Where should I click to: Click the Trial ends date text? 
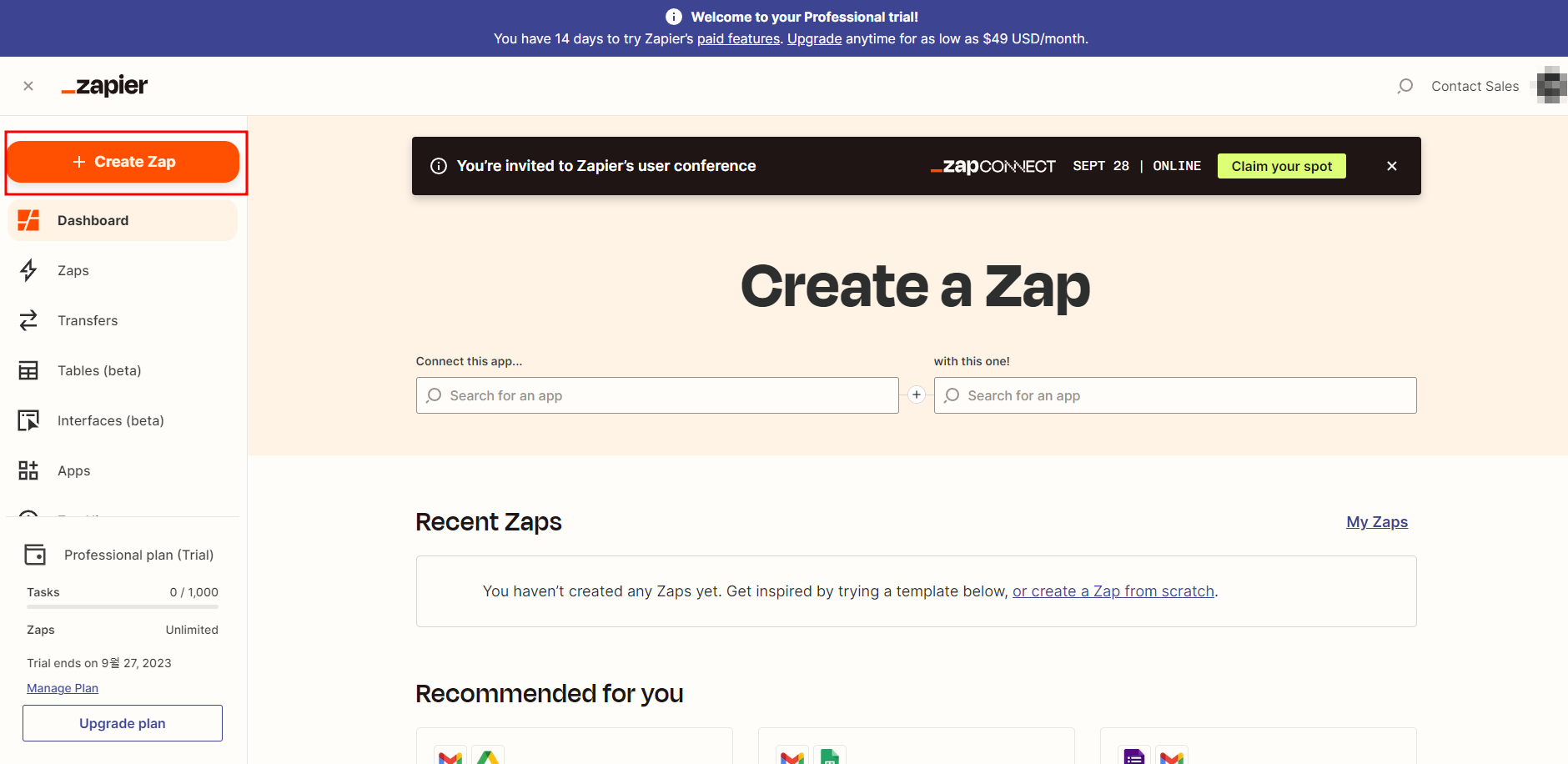pos(99,663)
